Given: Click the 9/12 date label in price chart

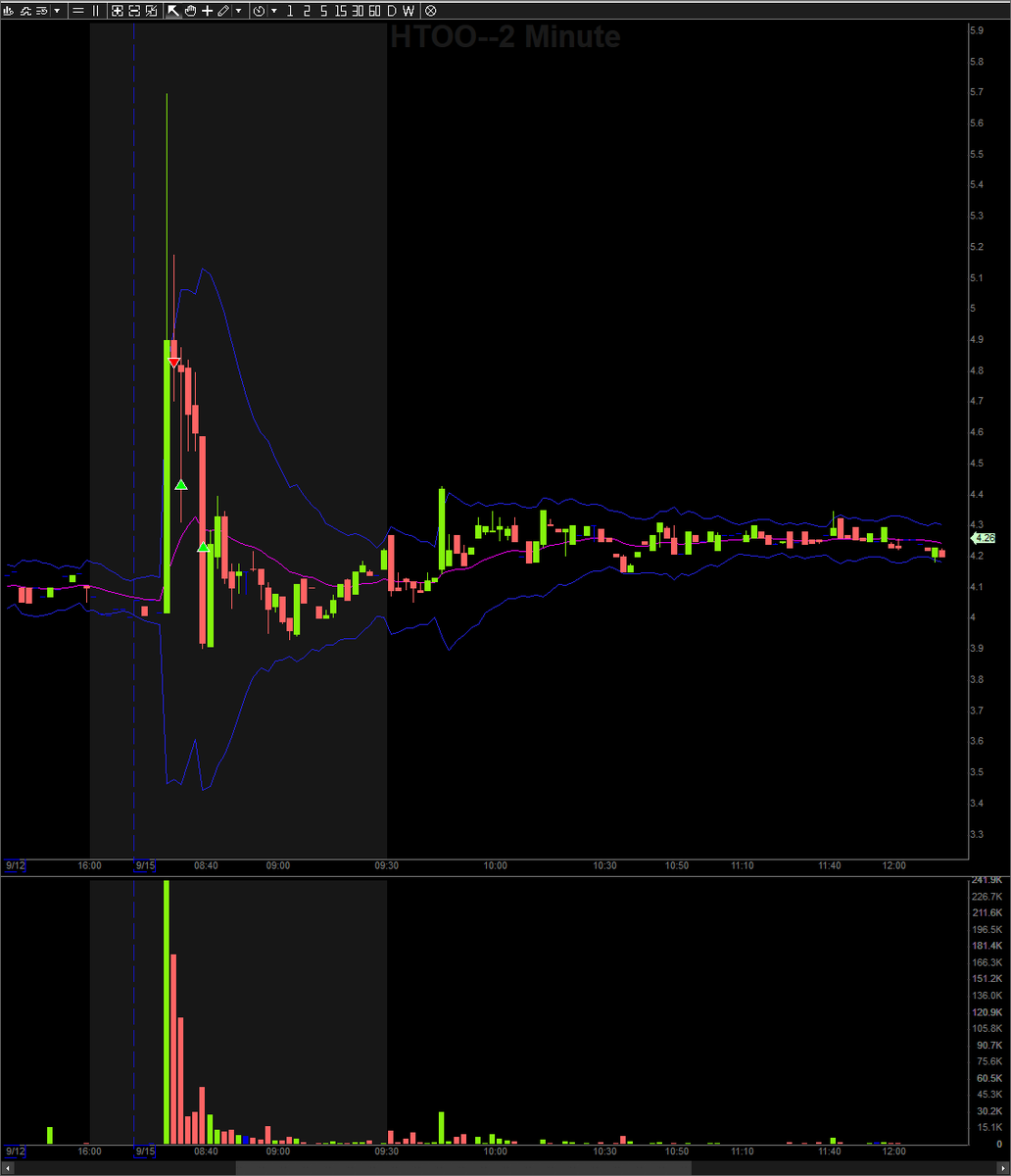Looking at the screenshot, I should click(x=15, y=865).
